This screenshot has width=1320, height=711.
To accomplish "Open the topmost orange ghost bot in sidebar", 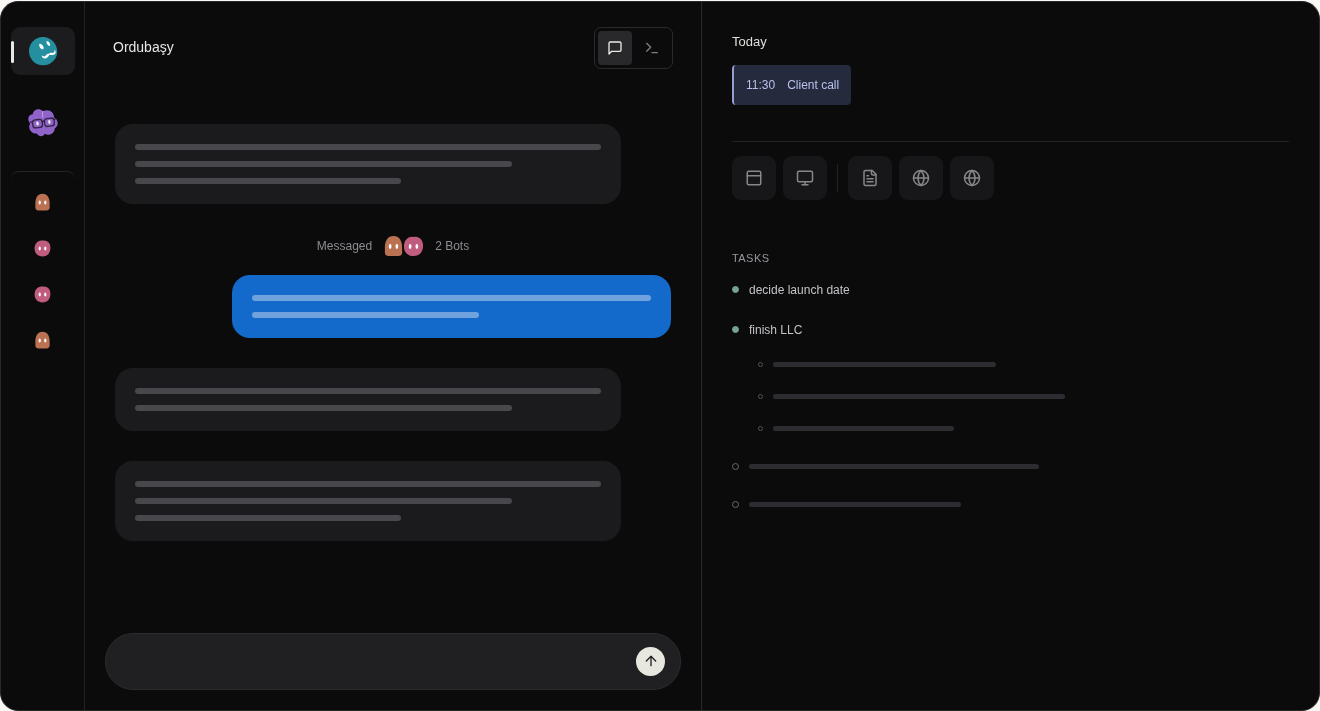I will coord(42,202).
